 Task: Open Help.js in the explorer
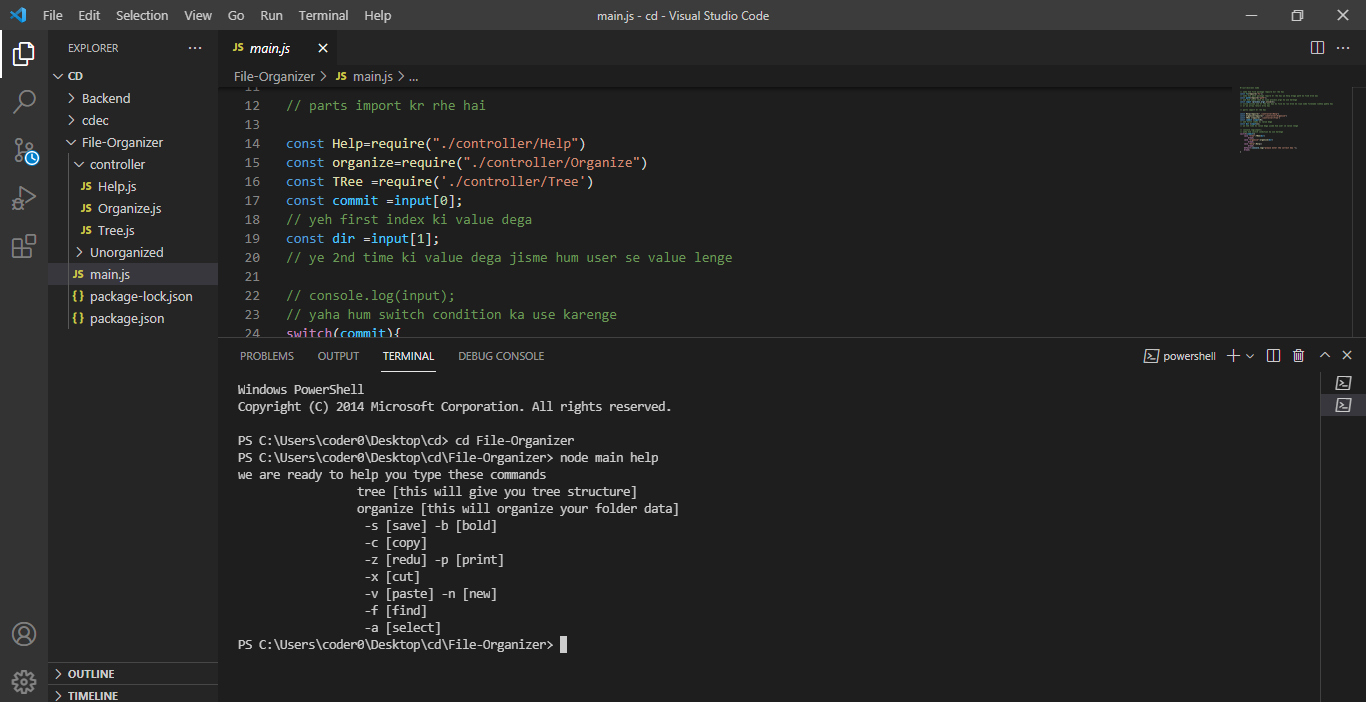[x=133, y=186]
